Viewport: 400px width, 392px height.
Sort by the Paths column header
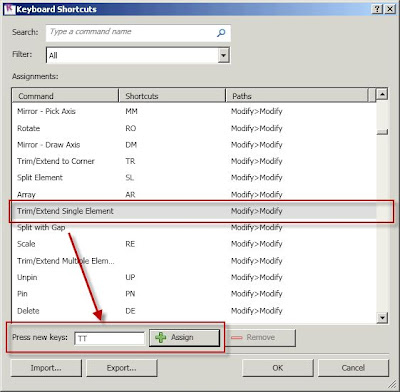(297, 96)
